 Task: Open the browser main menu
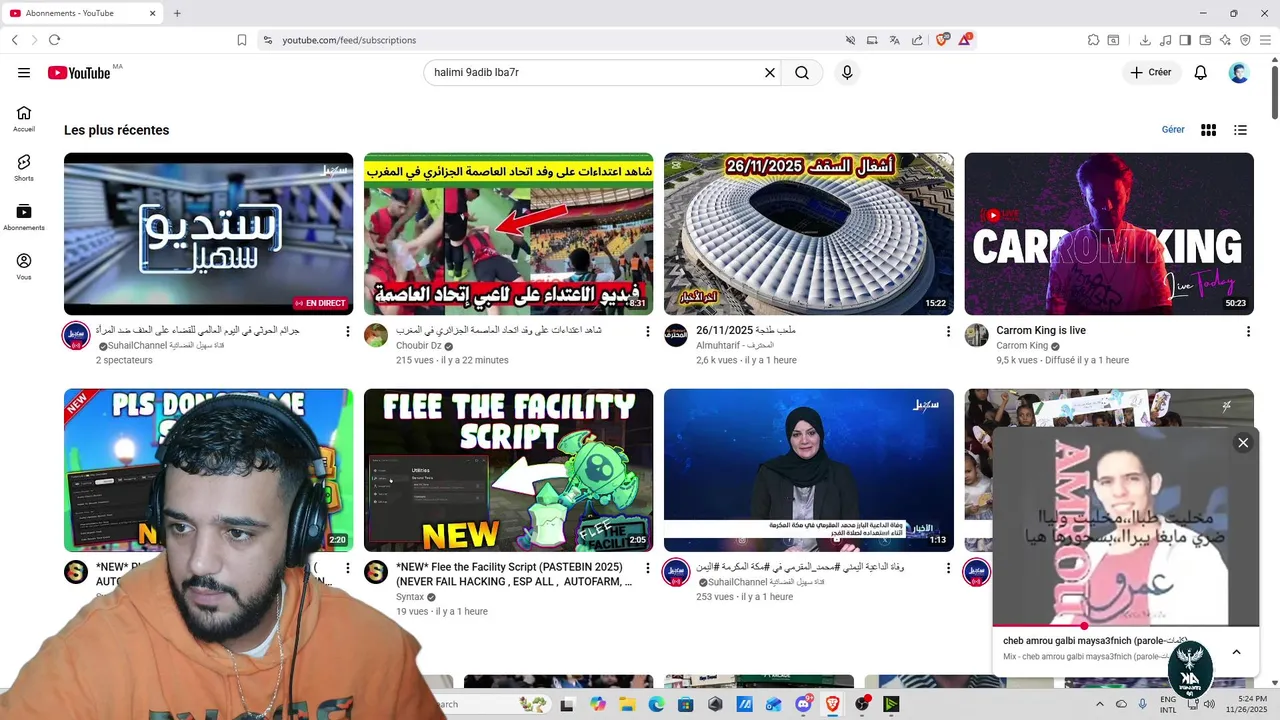(x=1265, y=40)
